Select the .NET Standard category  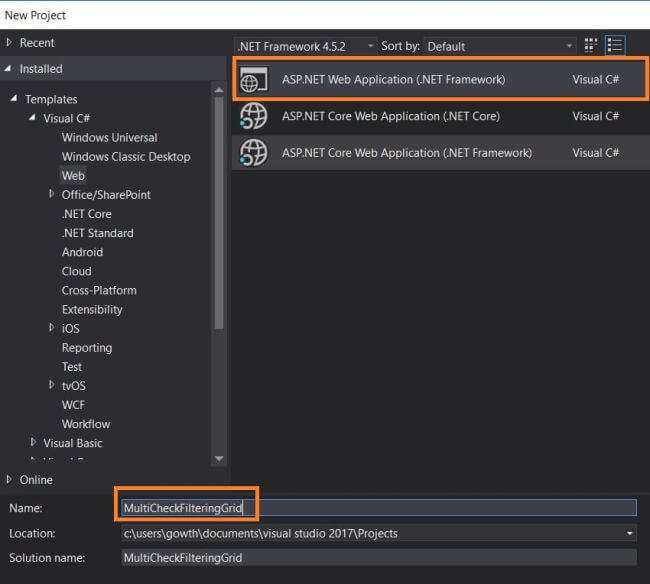pyautogui.click(x=97, y=233)
